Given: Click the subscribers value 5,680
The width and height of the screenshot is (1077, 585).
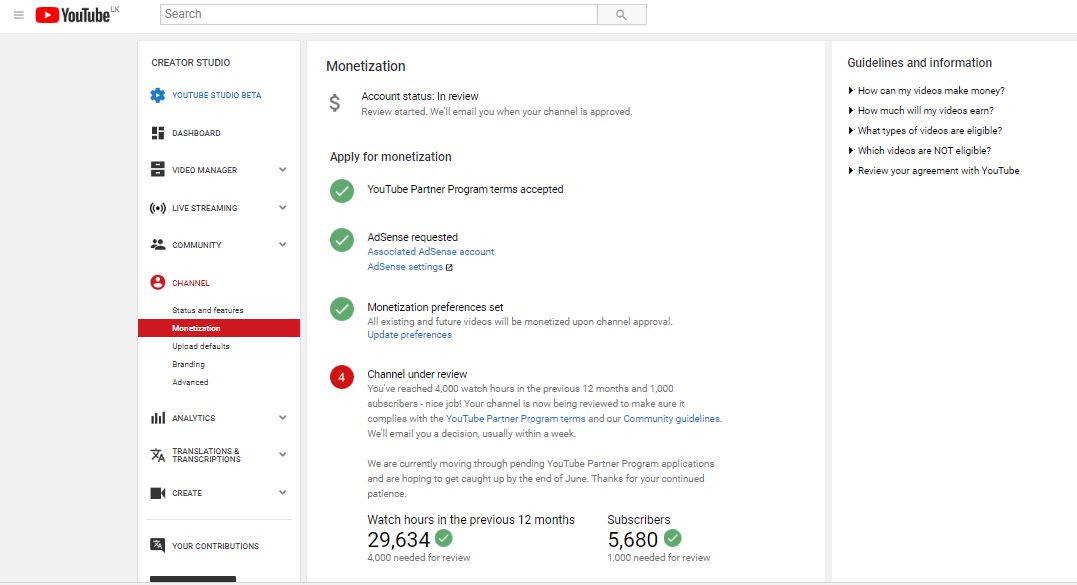Looking at the screenshot, I should pos(633,540).
